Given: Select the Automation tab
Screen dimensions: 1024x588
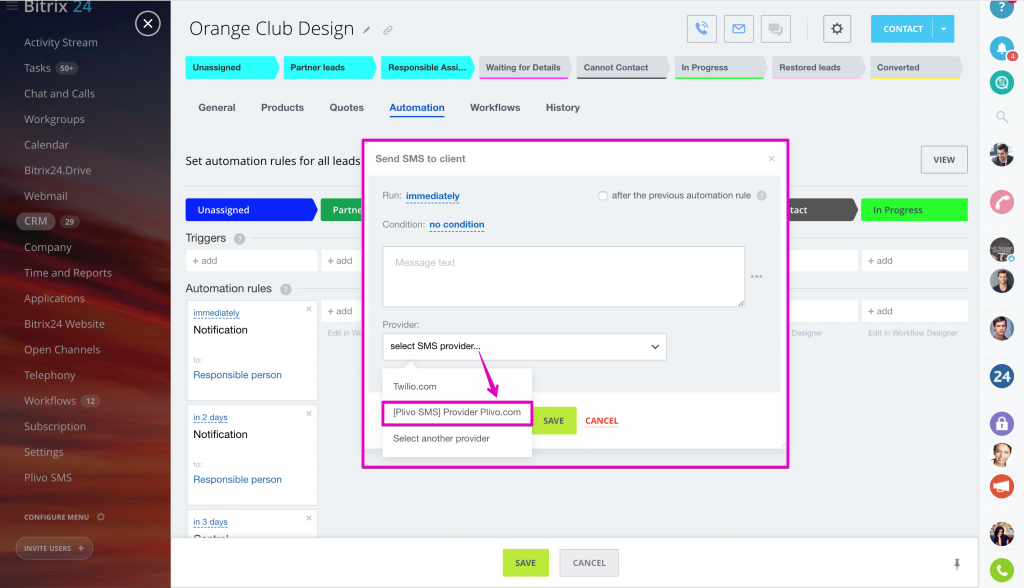Looking at the screenshot, I should 417,108.
